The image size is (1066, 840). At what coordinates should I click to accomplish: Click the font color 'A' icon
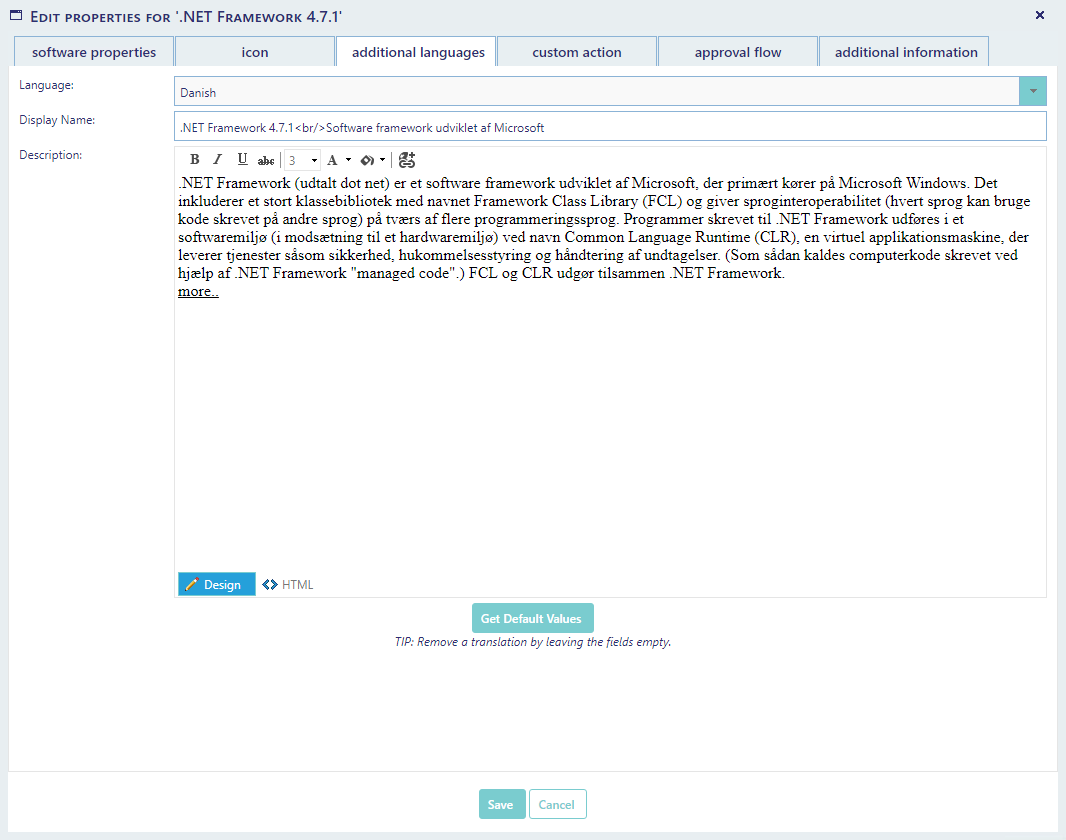333,160
